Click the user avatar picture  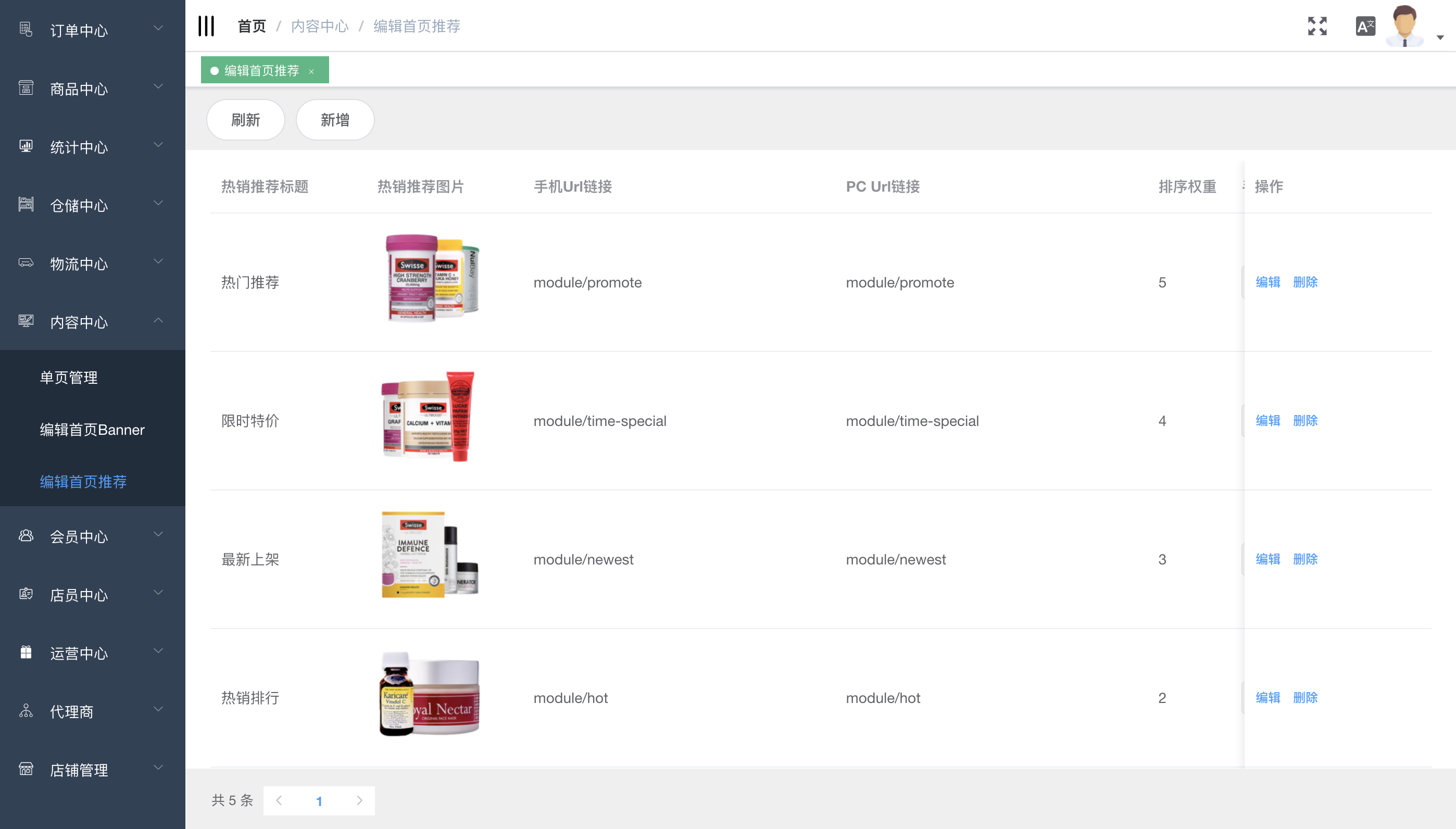pyautogui.click(x=1404, y=26)
